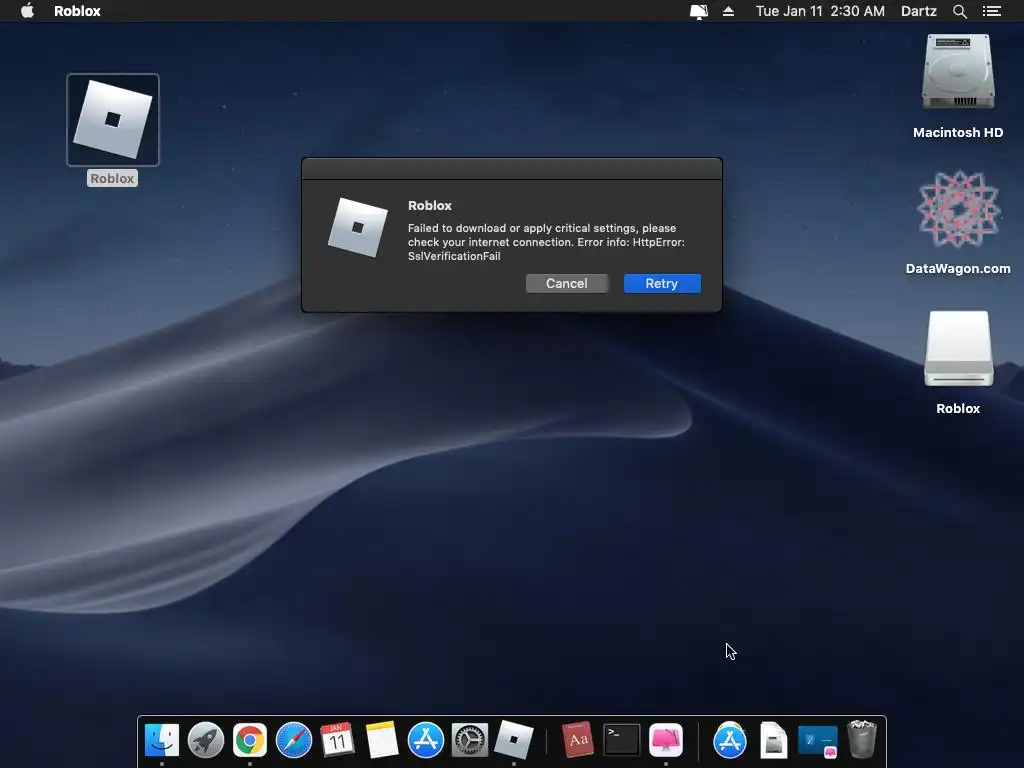Open the App Store icon next to Notes

(x=426, y=740)
